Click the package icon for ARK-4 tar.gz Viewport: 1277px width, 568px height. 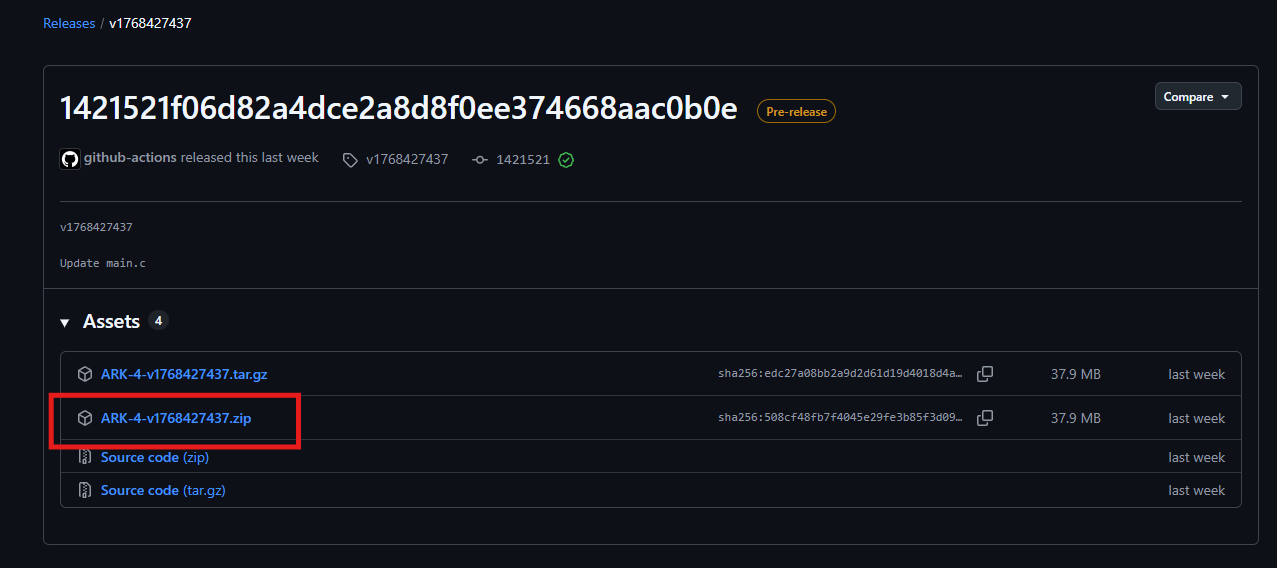click(x=85, y=374)
